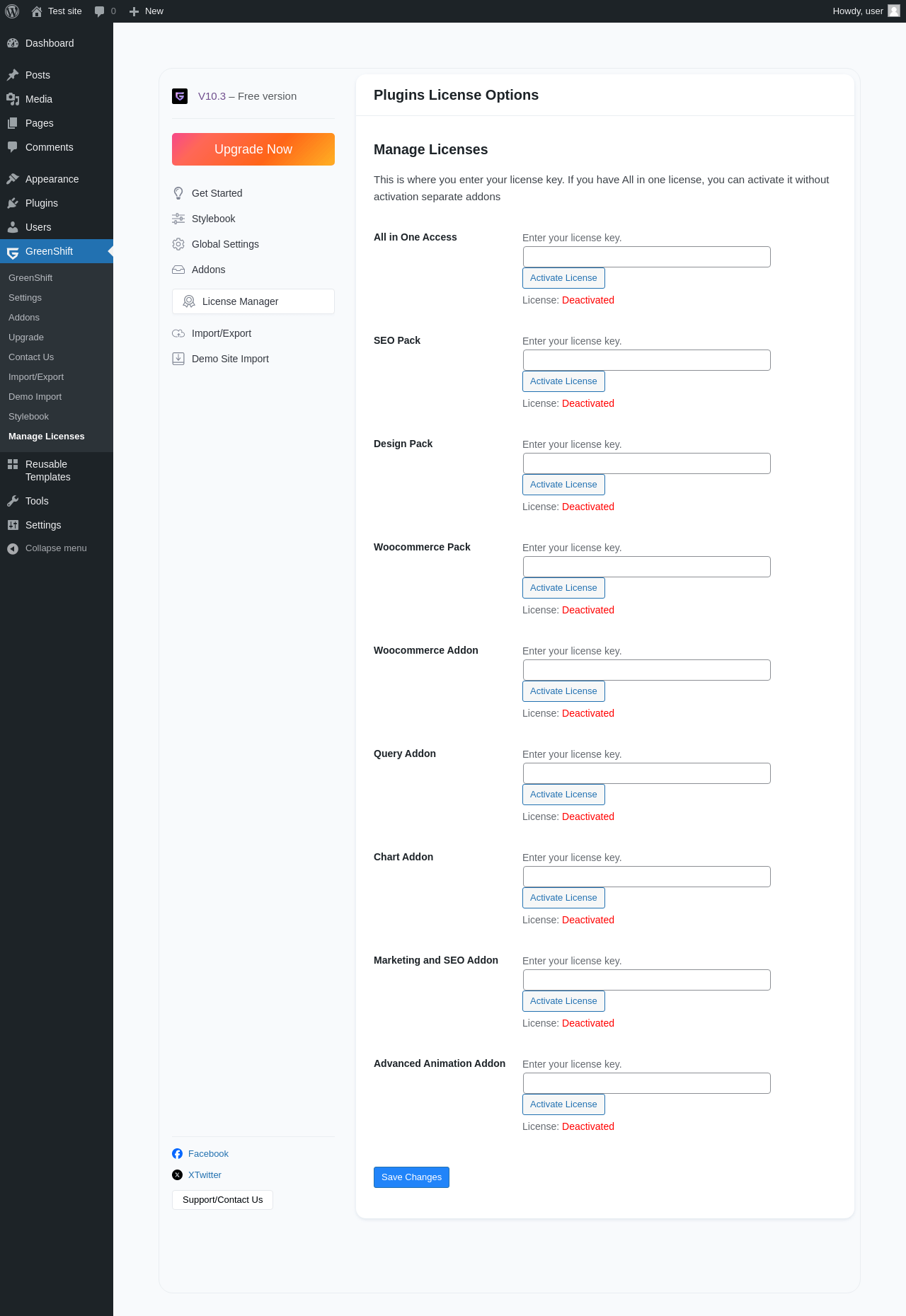Click the 'Plugins License Options' page title
The height and width of the screenshot is (1316, 906).
(456, 95)
